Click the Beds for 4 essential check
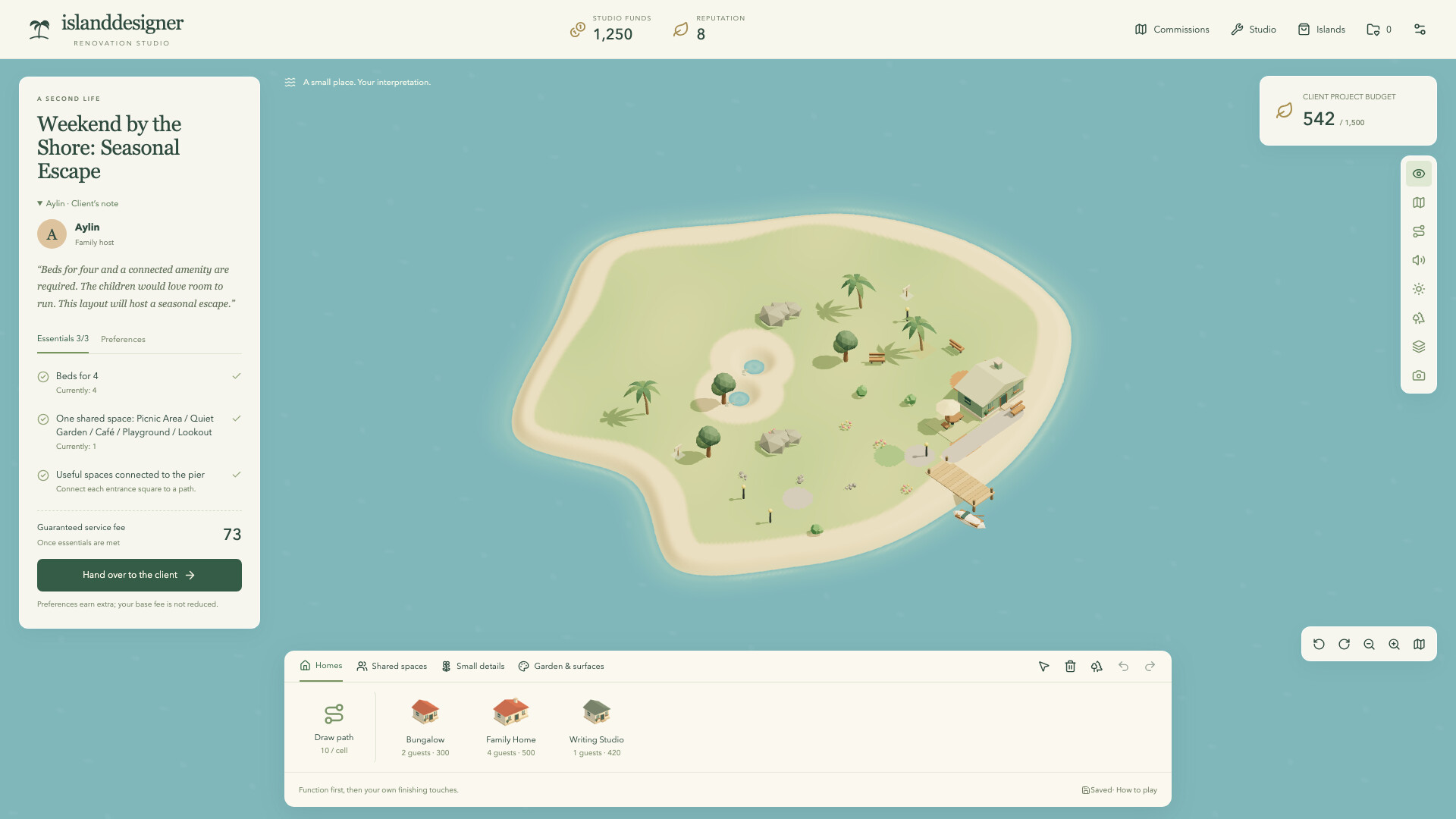The width and height of the screenshot is (1456, 819). (43, 376)
